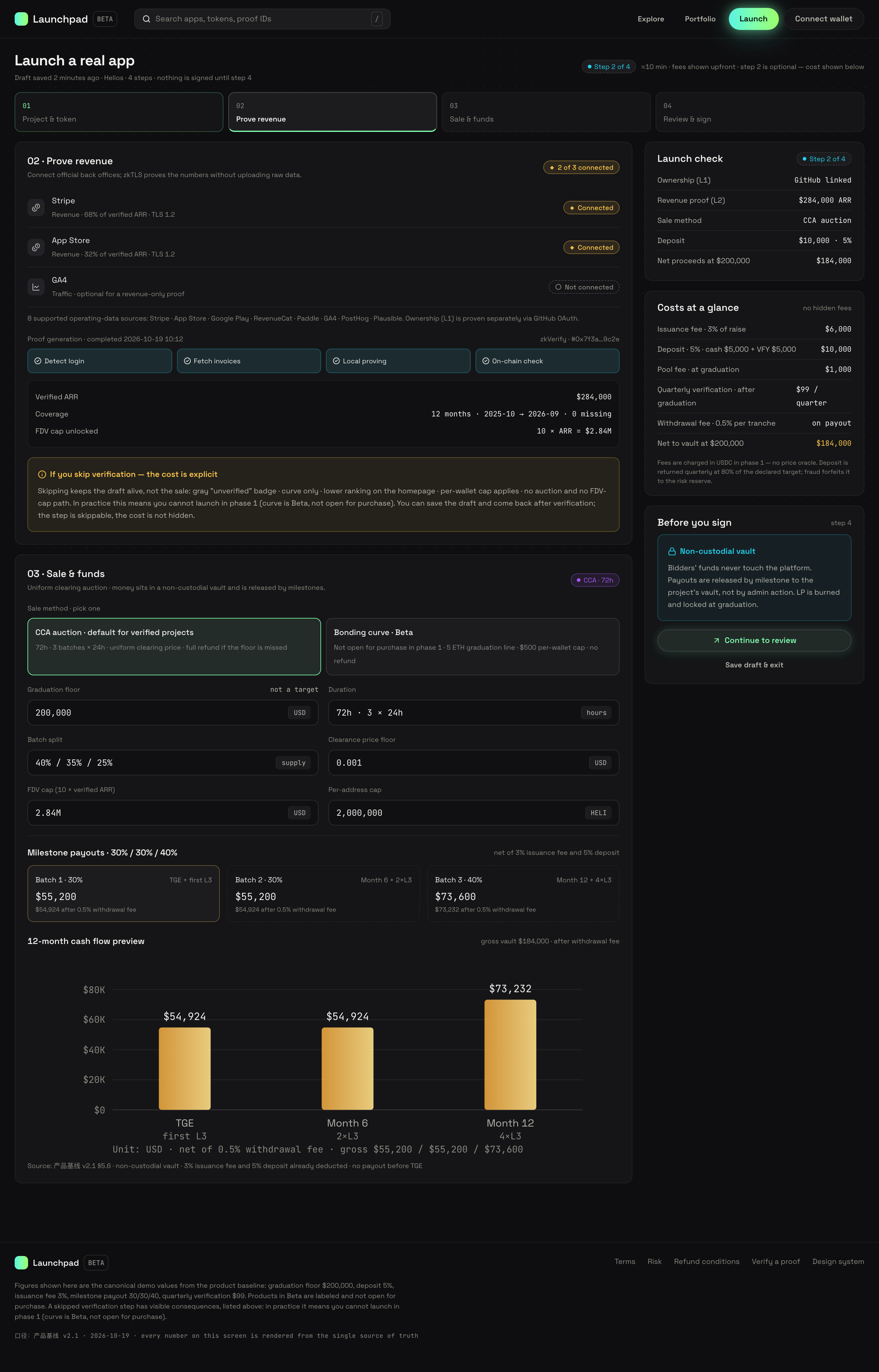Edit the Duration 72h field

(x=474, y=713)
